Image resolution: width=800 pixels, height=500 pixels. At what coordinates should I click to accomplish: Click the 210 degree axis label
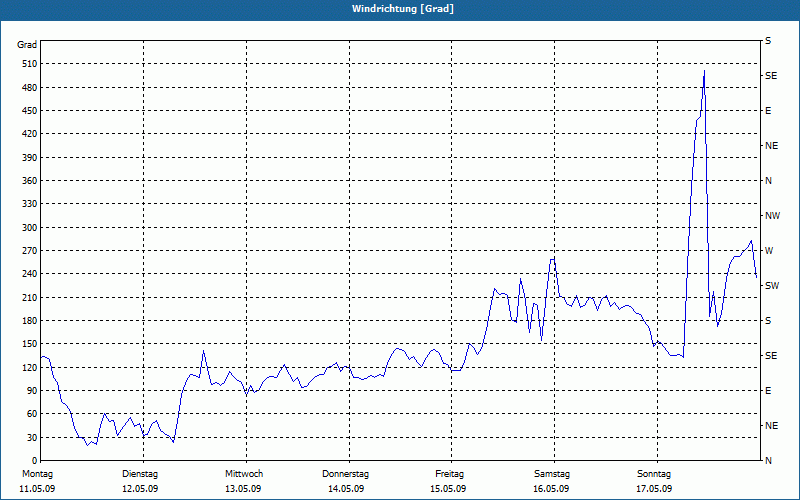click(x=30, y=297)
